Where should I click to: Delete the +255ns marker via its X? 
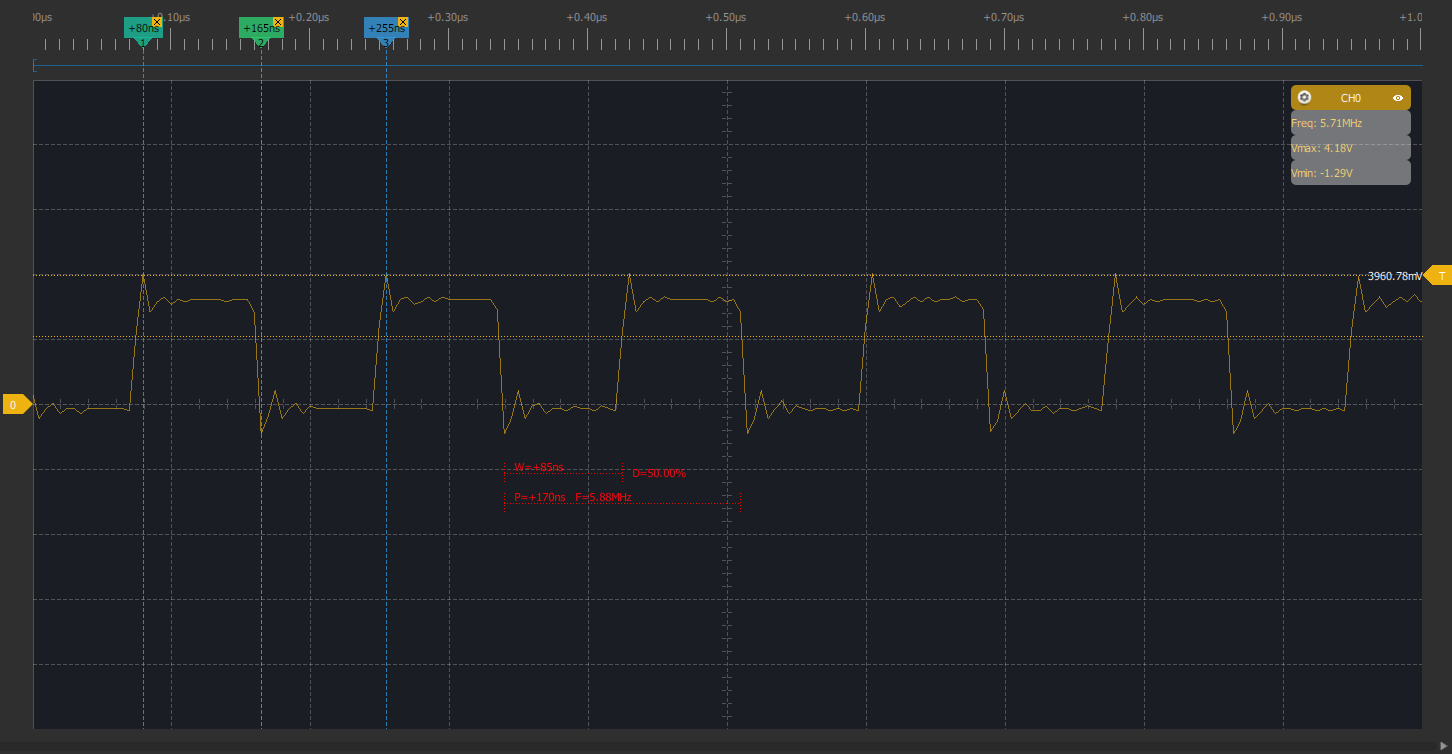[402, 20]
